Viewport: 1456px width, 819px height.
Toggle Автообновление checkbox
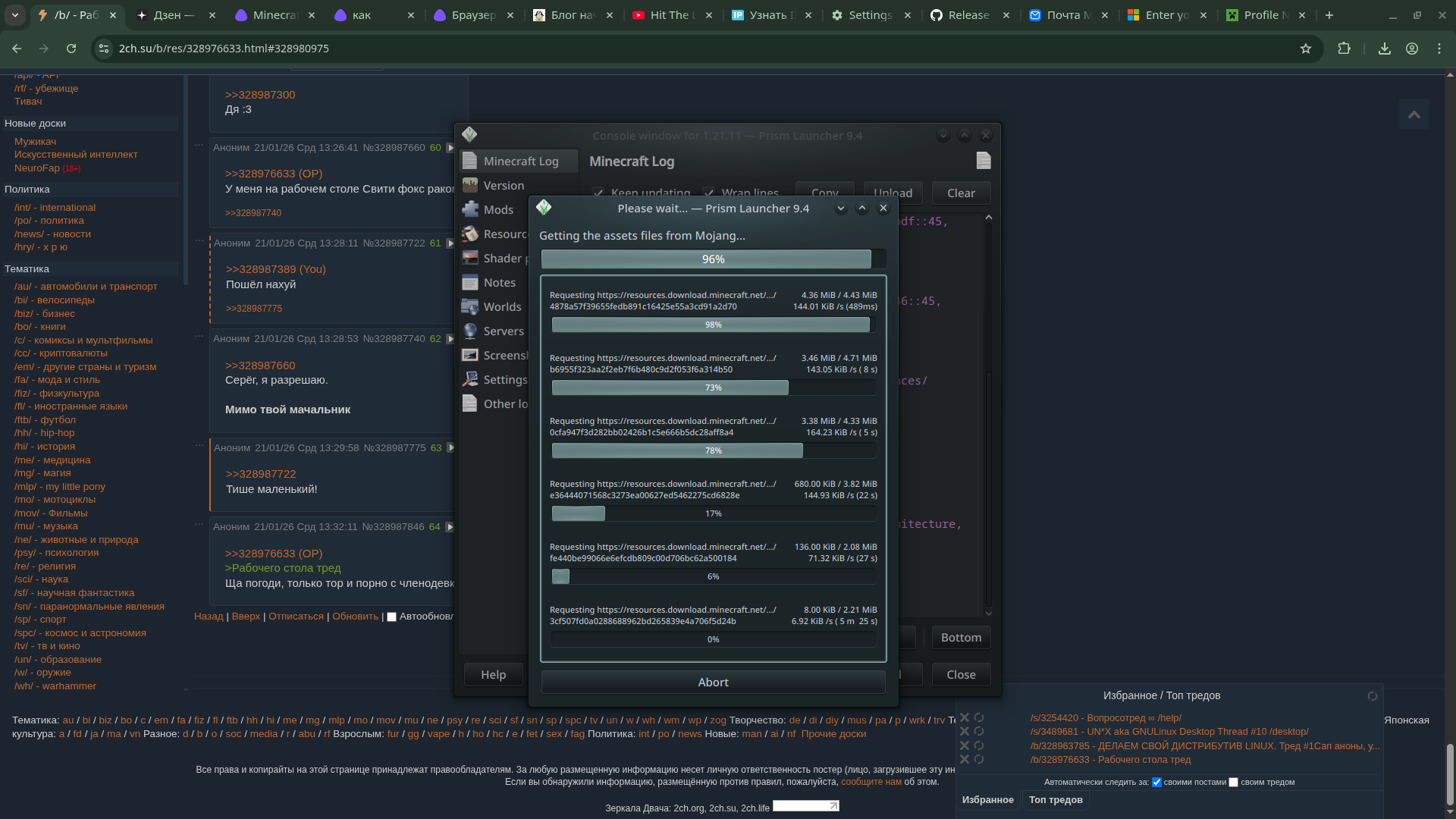pyautogui.click(x=392, y=617)
